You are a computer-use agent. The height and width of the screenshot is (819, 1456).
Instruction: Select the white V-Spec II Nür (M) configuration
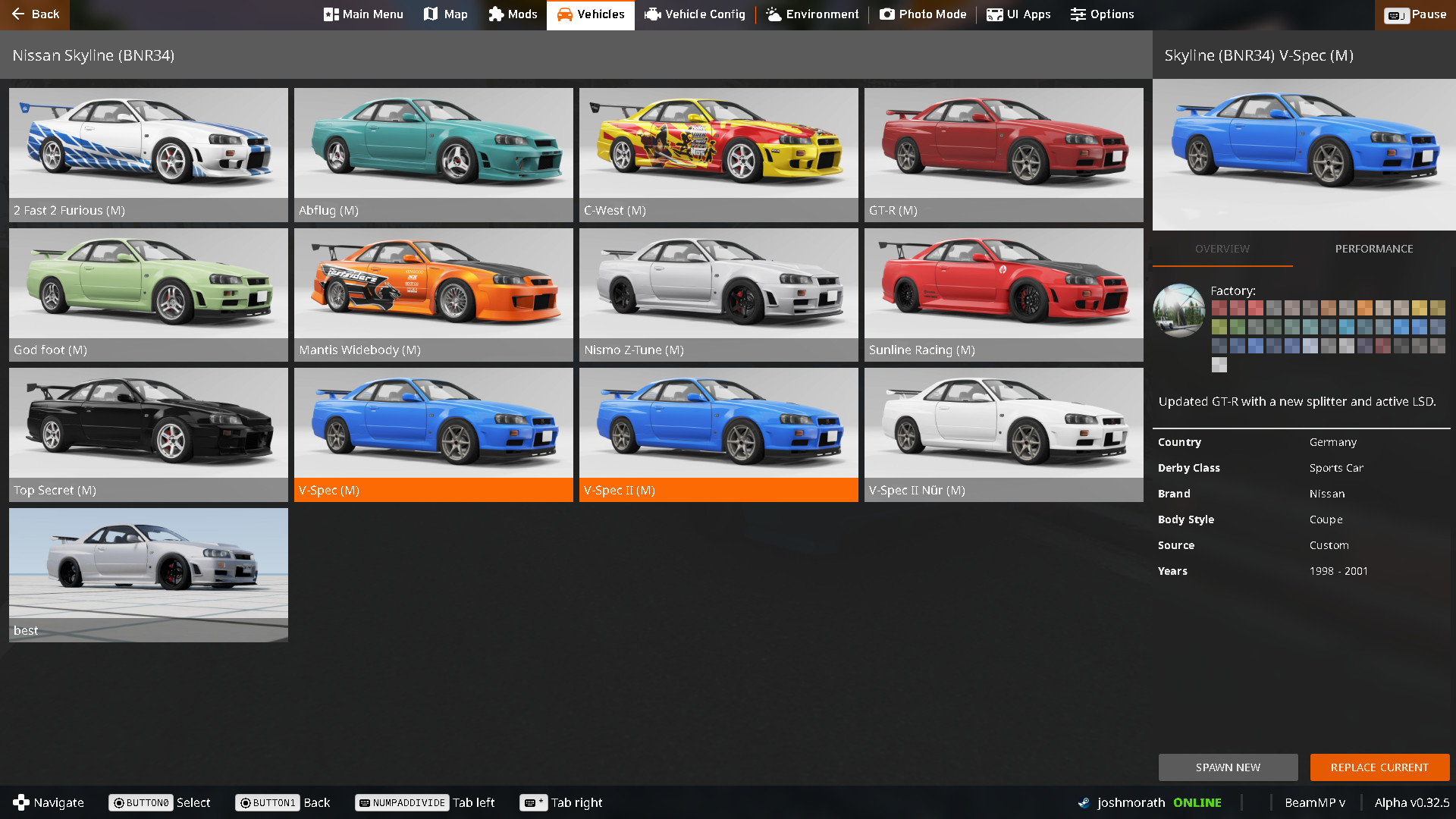coord(1004,435)
